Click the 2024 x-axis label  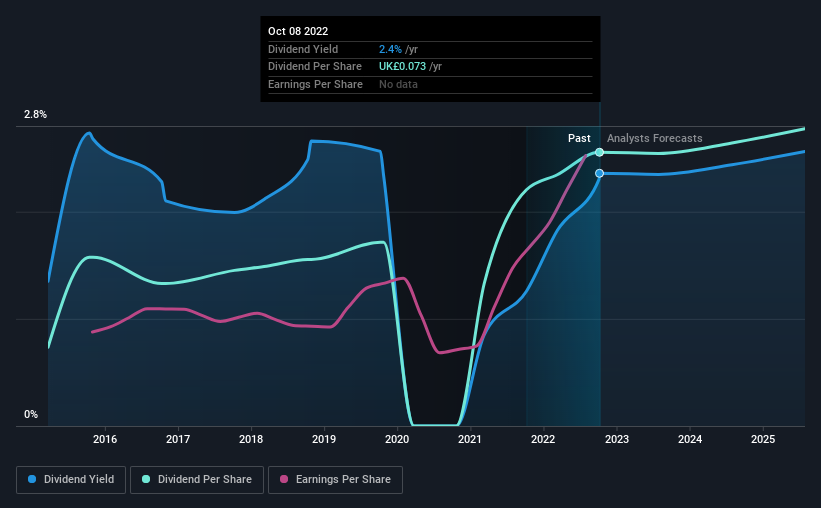[x=690, y=439]
